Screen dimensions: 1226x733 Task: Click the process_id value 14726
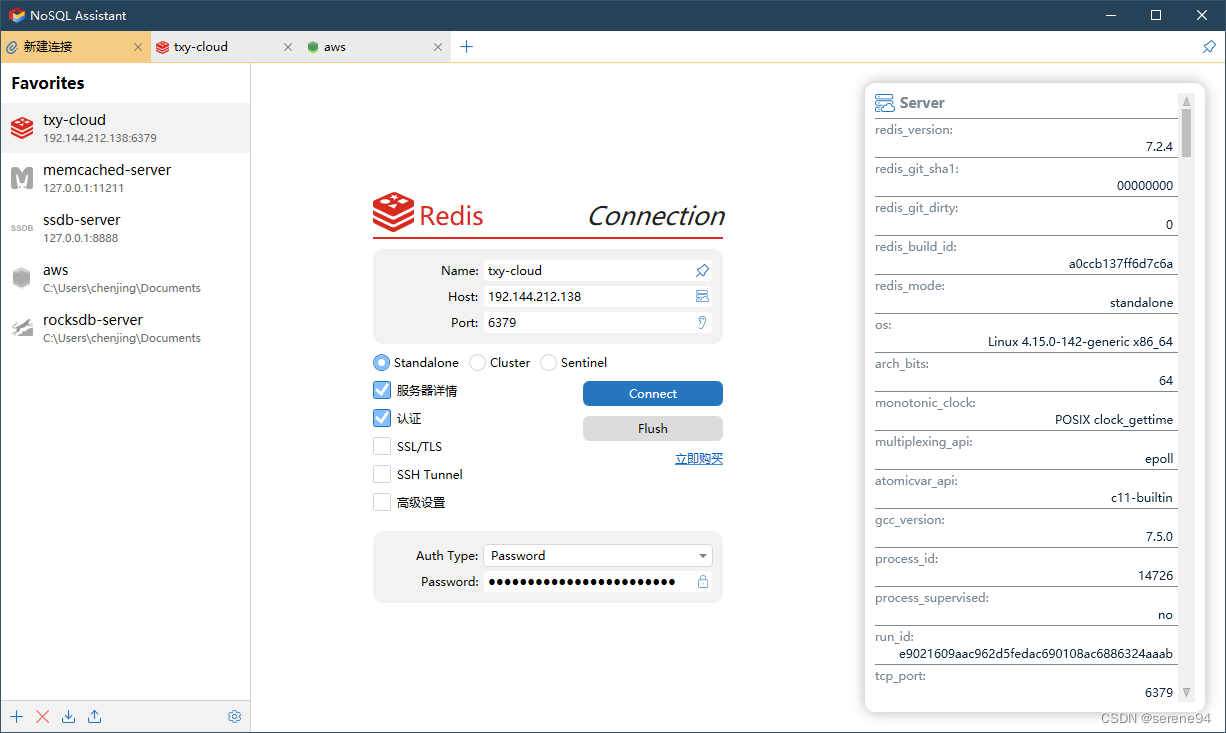(1155, 576)
